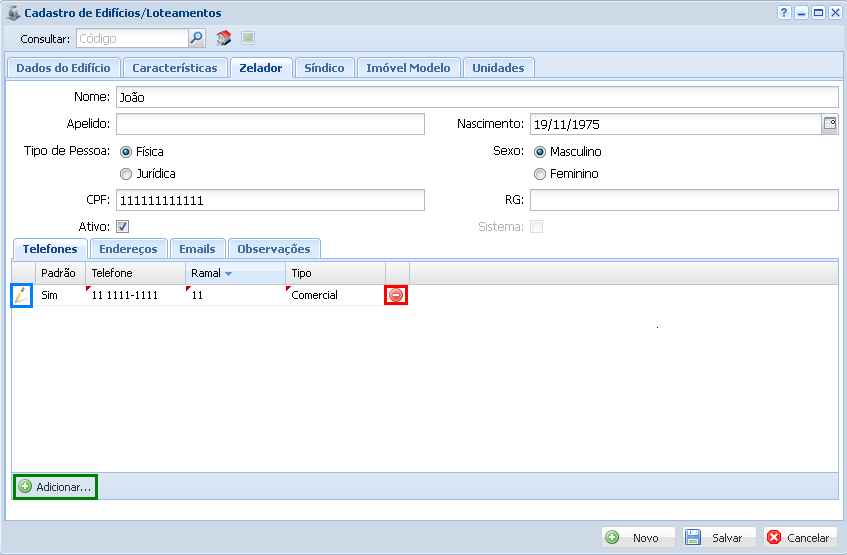
Task: Sort by the Ramal column arrow
Action: [x=228, y=273]
